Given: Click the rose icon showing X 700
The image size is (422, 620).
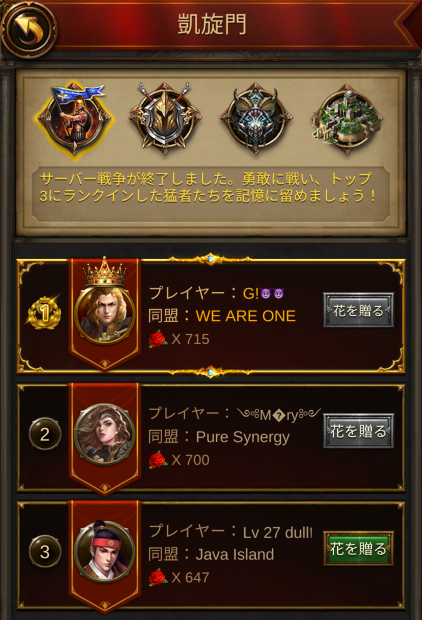Looking at the screenshot, I should point(158,460).
